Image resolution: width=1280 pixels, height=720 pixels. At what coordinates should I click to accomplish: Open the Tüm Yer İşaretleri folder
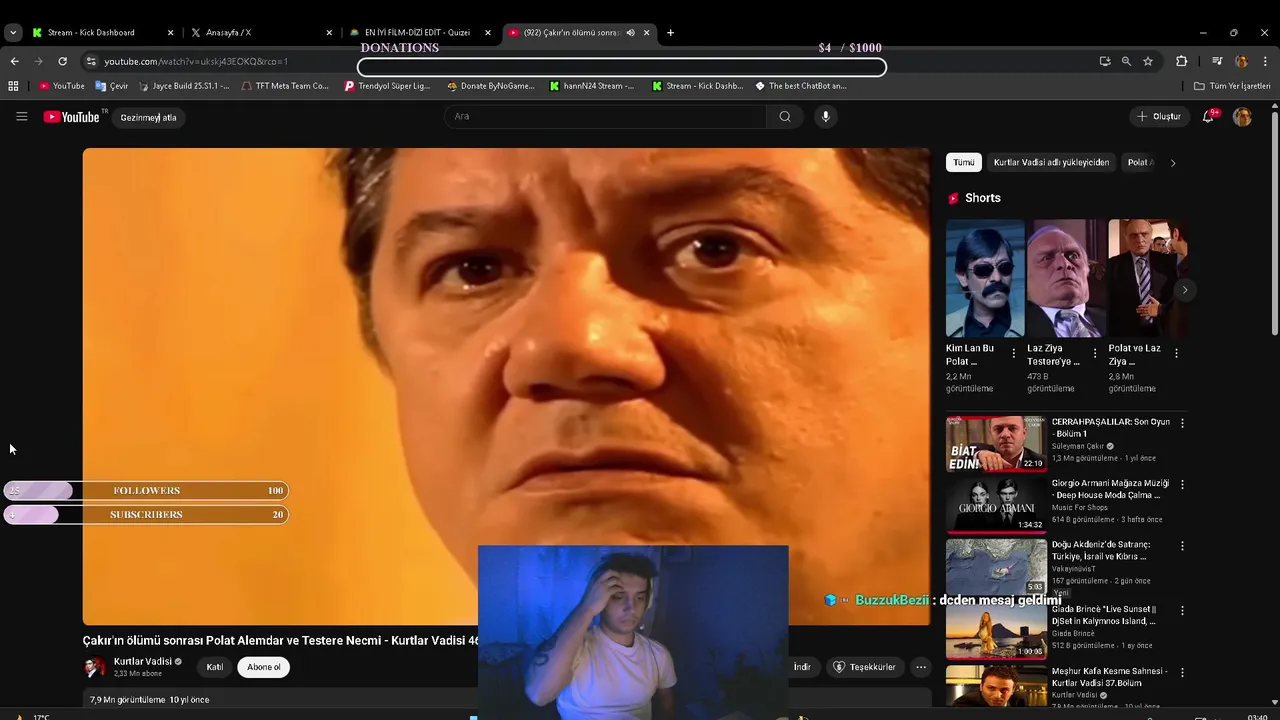1232,86
